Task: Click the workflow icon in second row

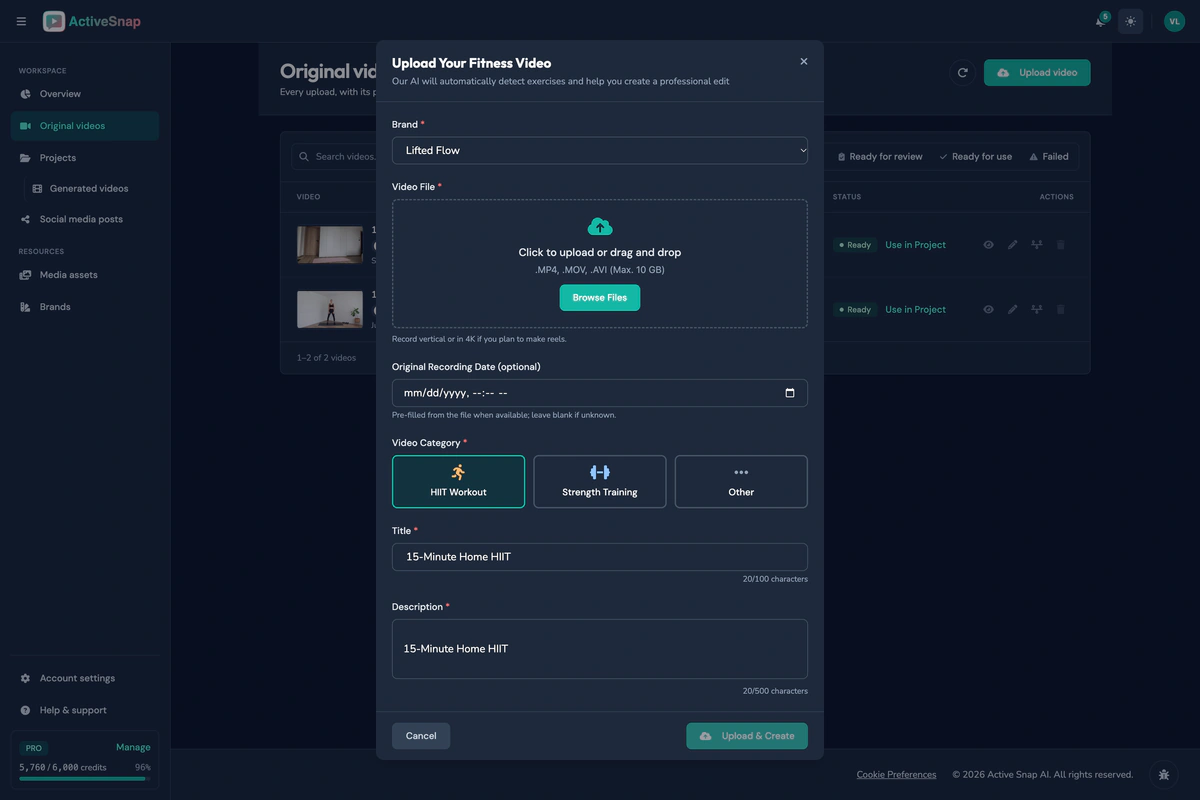Action: pyautogui.click(x=1037, y=310)
